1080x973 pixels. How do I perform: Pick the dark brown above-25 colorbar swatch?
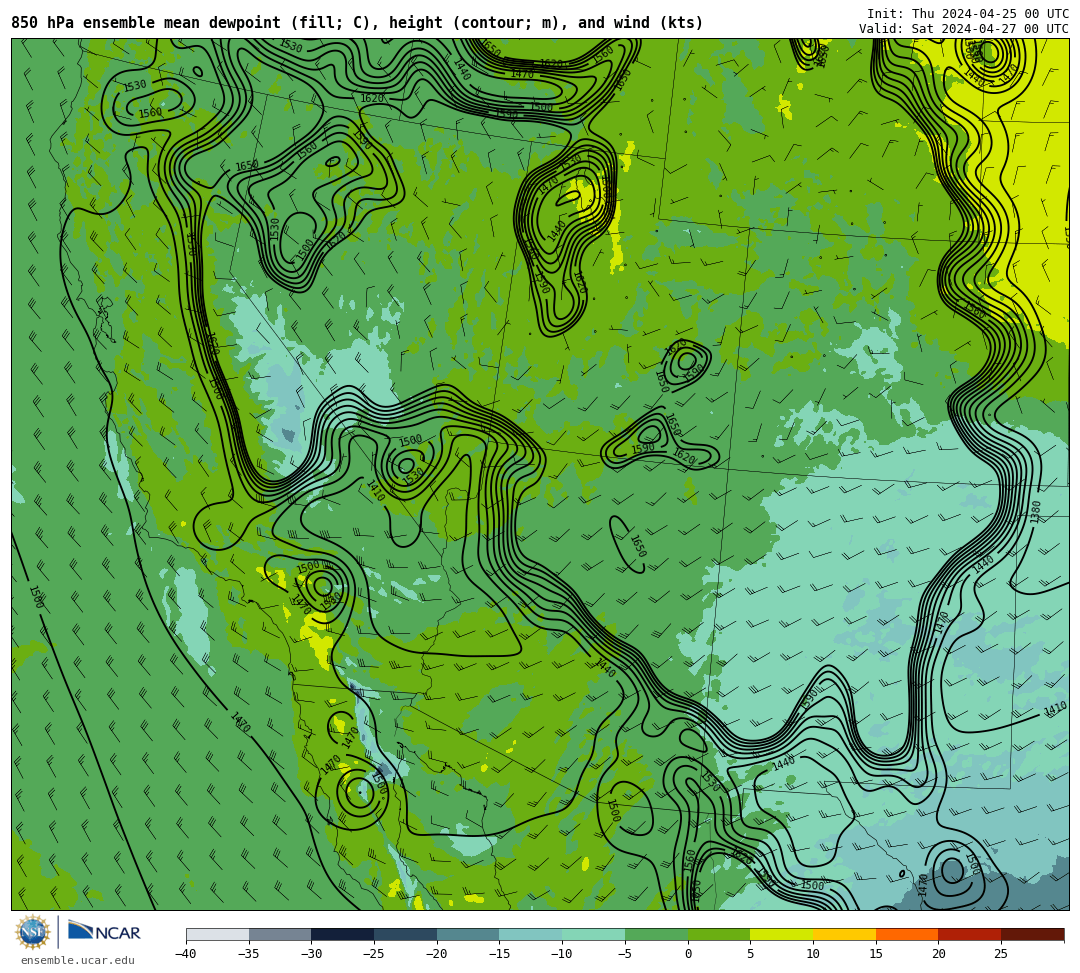1032,934
